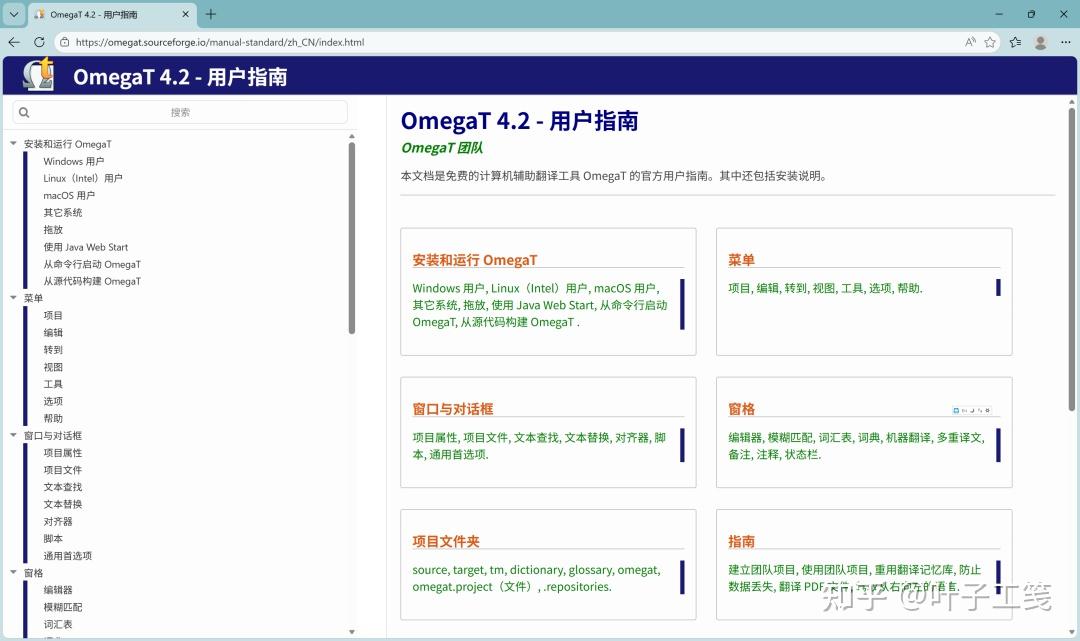Collapse the 窗口与对话框 tree node
Screen dimensions: 1080x641
coord(13,435)
